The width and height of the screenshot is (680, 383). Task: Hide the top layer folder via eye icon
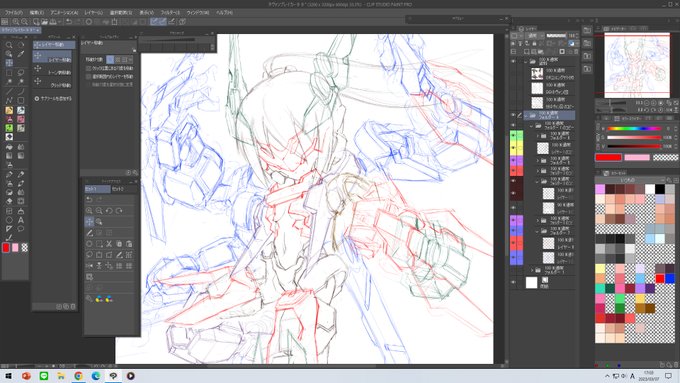[x=513, y=62]
